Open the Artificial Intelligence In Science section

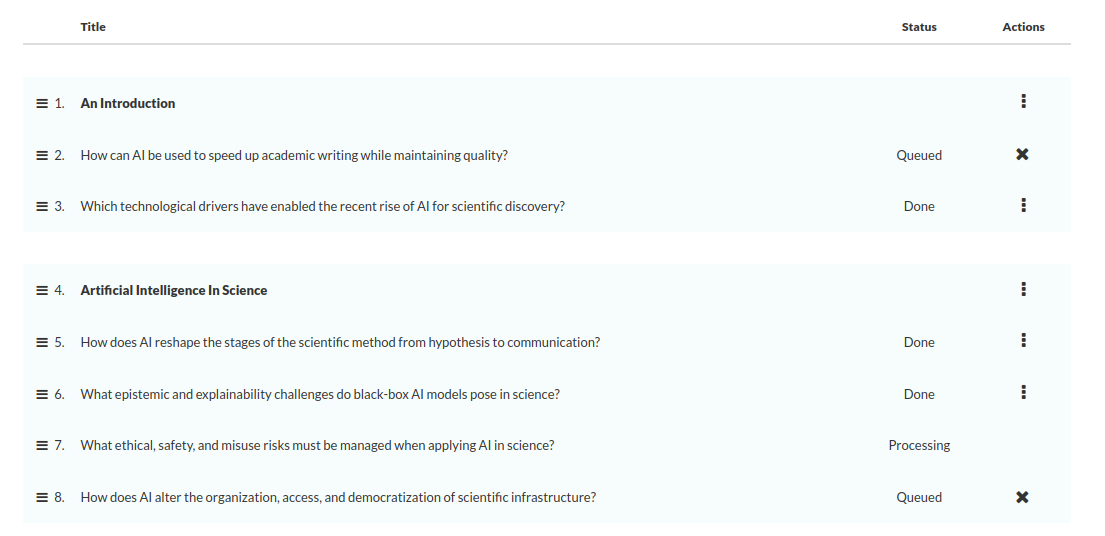point(174,290)
